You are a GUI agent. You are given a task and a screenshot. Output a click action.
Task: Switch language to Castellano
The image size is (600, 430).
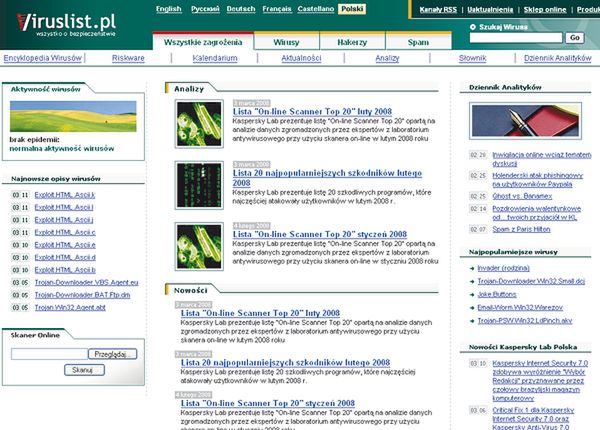[316, 9]
